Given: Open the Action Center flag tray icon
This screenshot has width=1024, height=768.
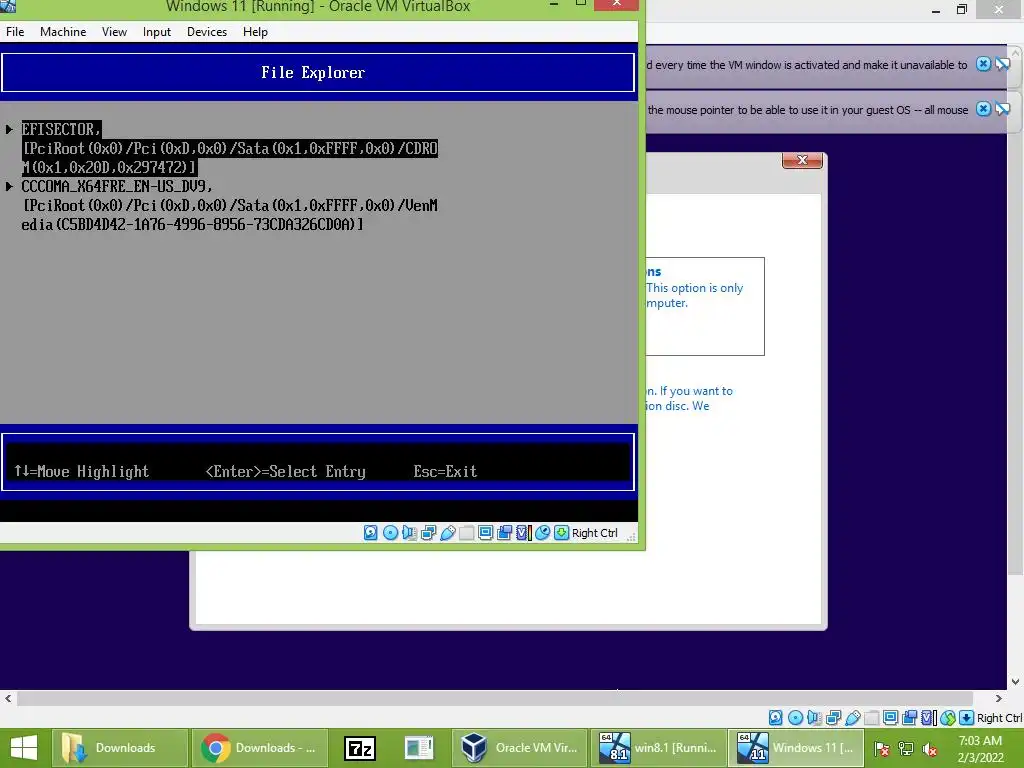Looking at the screenshot, I should click(882, 749).
